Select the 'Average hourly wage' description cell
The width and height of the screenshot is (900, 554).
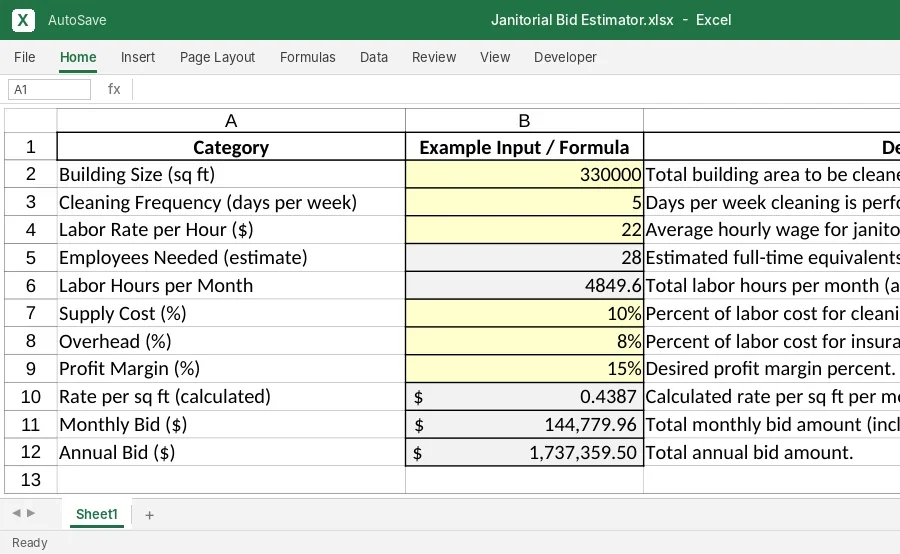[x=771, y=230]
